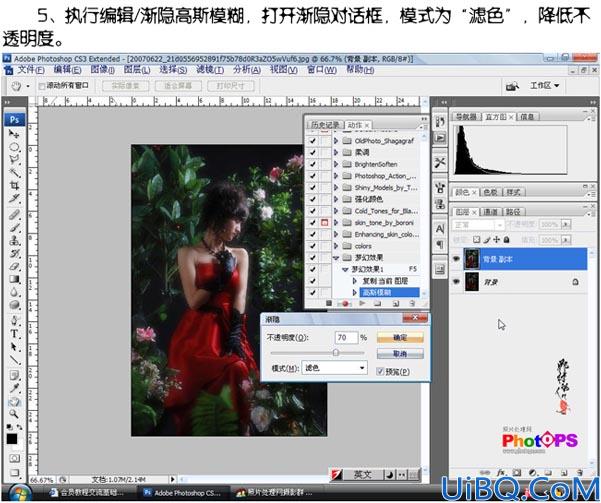Click the red begin recording button

point(345,304)
